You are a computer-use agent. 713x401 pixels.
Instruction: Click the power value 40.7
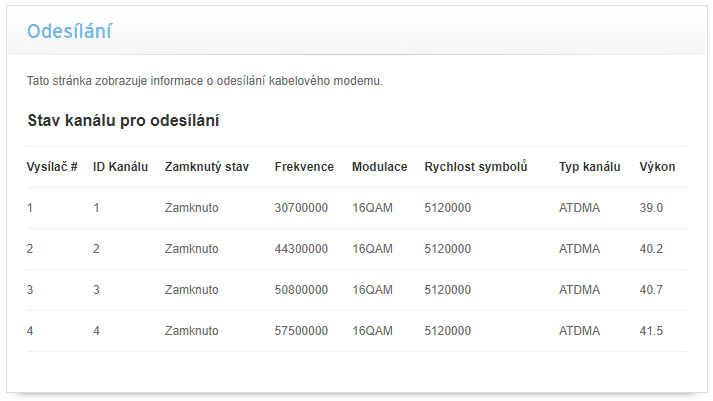tap(651, 290)
